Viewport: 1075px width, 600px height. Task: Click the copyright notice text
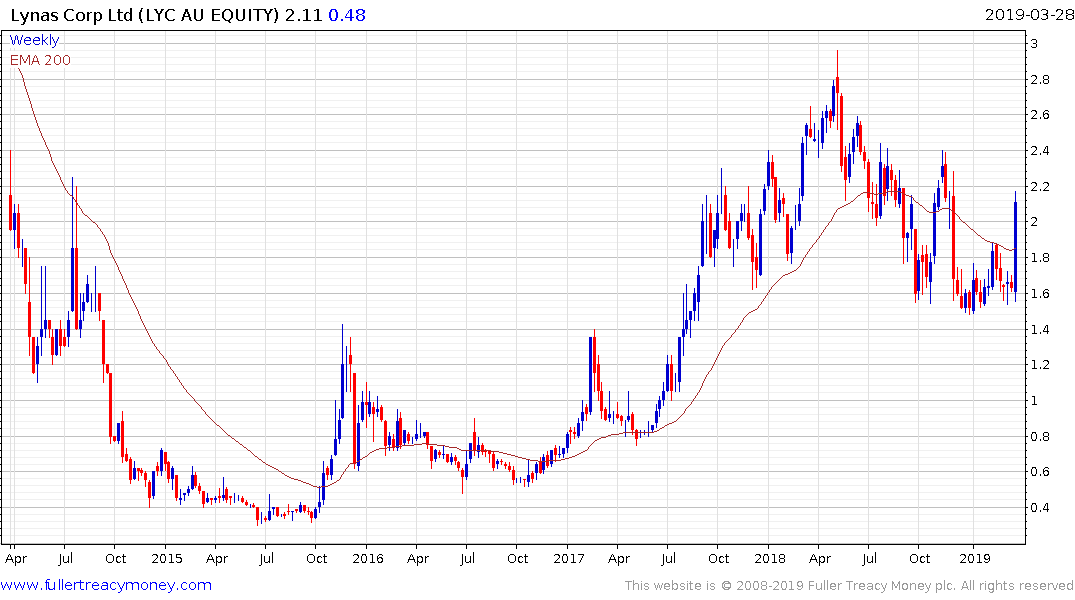(849, 585)
